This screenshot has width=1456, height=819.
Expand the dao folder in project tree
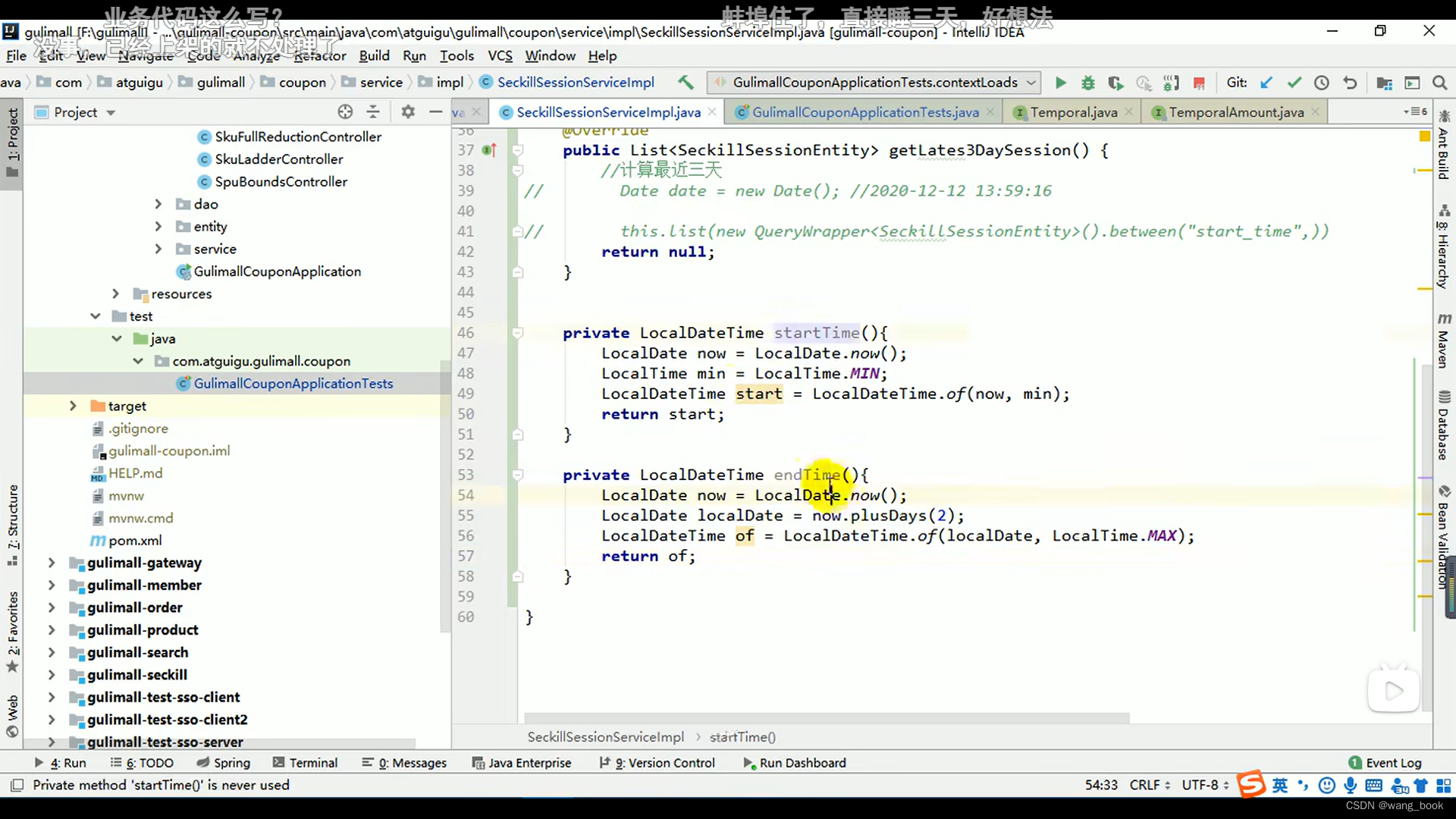(x=158, y=204)
